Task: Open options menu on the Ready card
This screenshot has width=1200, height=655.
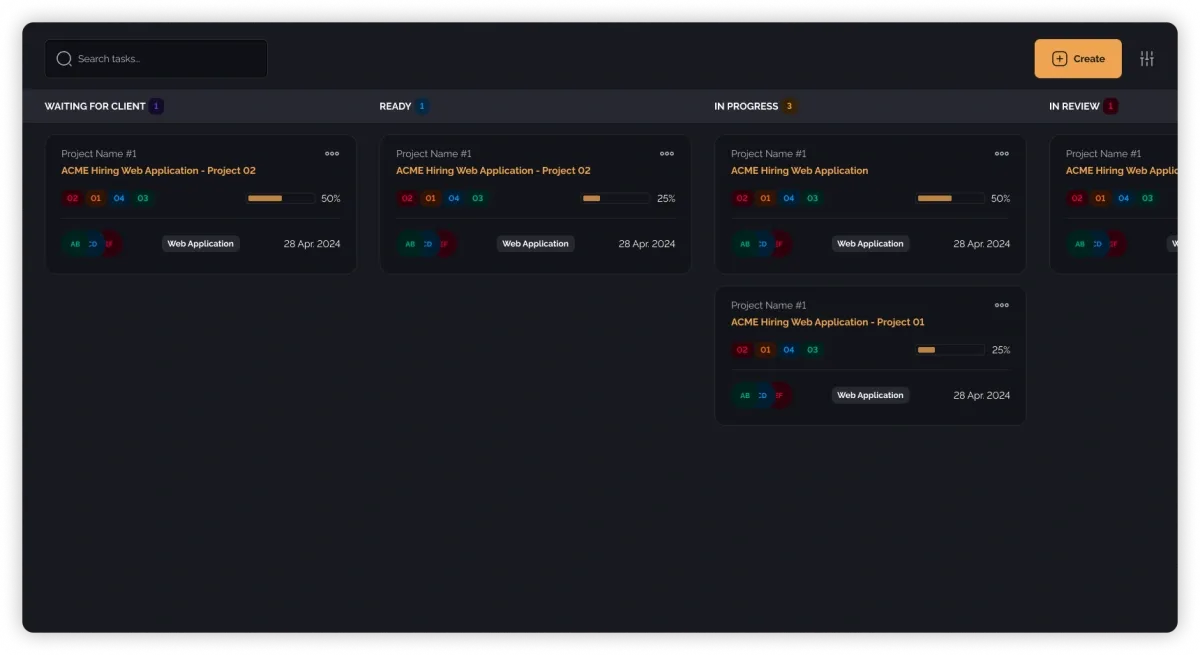Action: click(667, 153)
